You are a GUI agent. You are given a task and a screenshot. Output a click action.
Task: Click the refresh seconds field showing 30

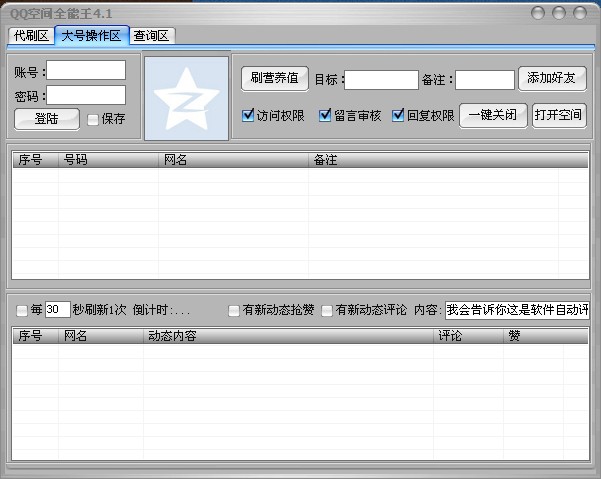[x=57, y=310]
